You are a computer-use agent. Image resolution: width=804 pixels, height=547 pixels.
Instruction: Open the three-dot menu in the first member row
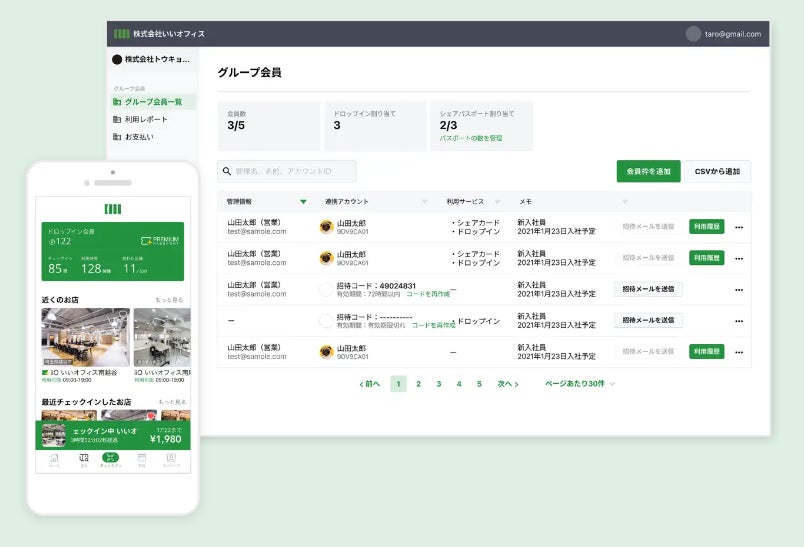pyautogui.click(x=739, y=227)
